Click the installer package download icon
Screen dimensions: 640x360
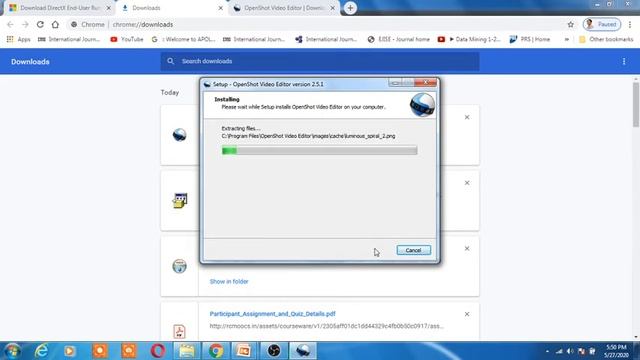coord(180,200)
